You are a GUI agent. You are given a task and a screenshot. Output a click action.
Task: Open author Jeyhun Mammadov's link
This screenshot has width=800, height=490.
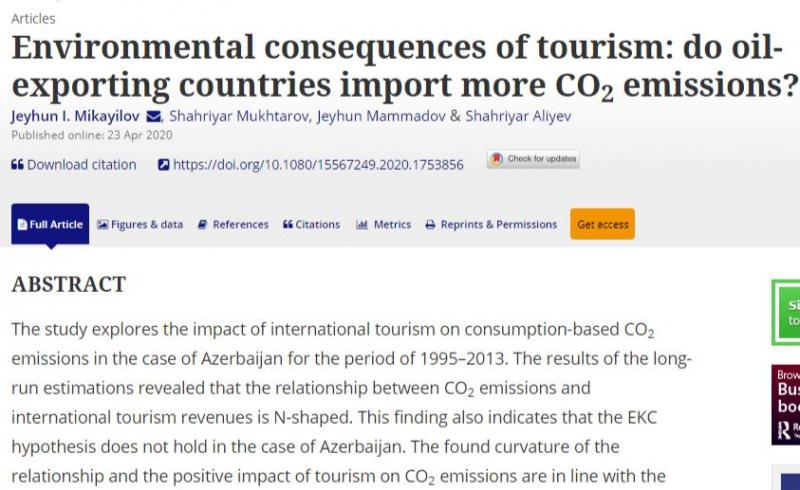click(381, 116)
